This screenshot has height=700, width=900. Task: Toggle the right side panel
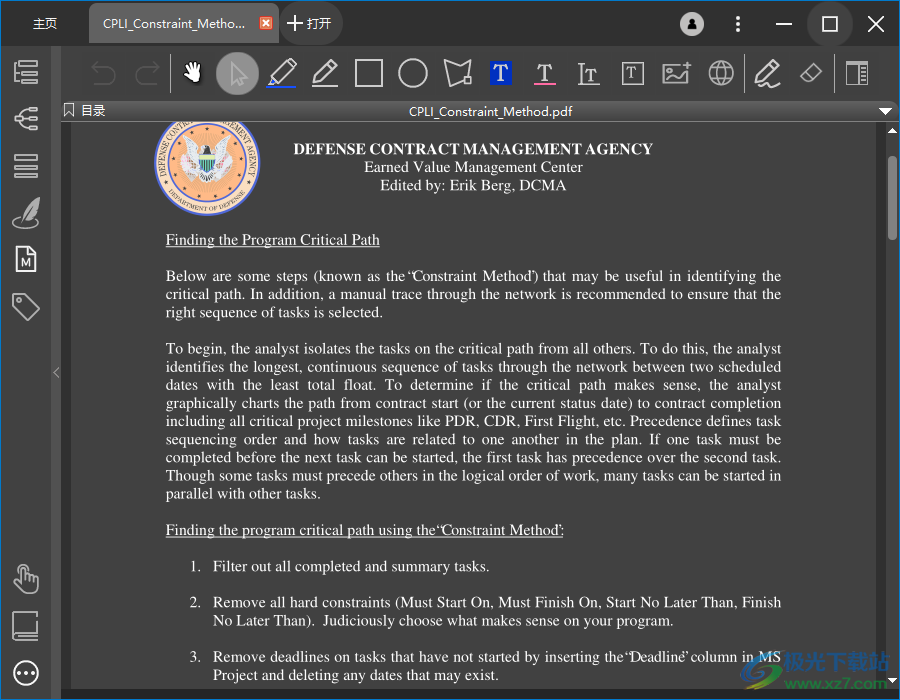[x=856, y=73]
